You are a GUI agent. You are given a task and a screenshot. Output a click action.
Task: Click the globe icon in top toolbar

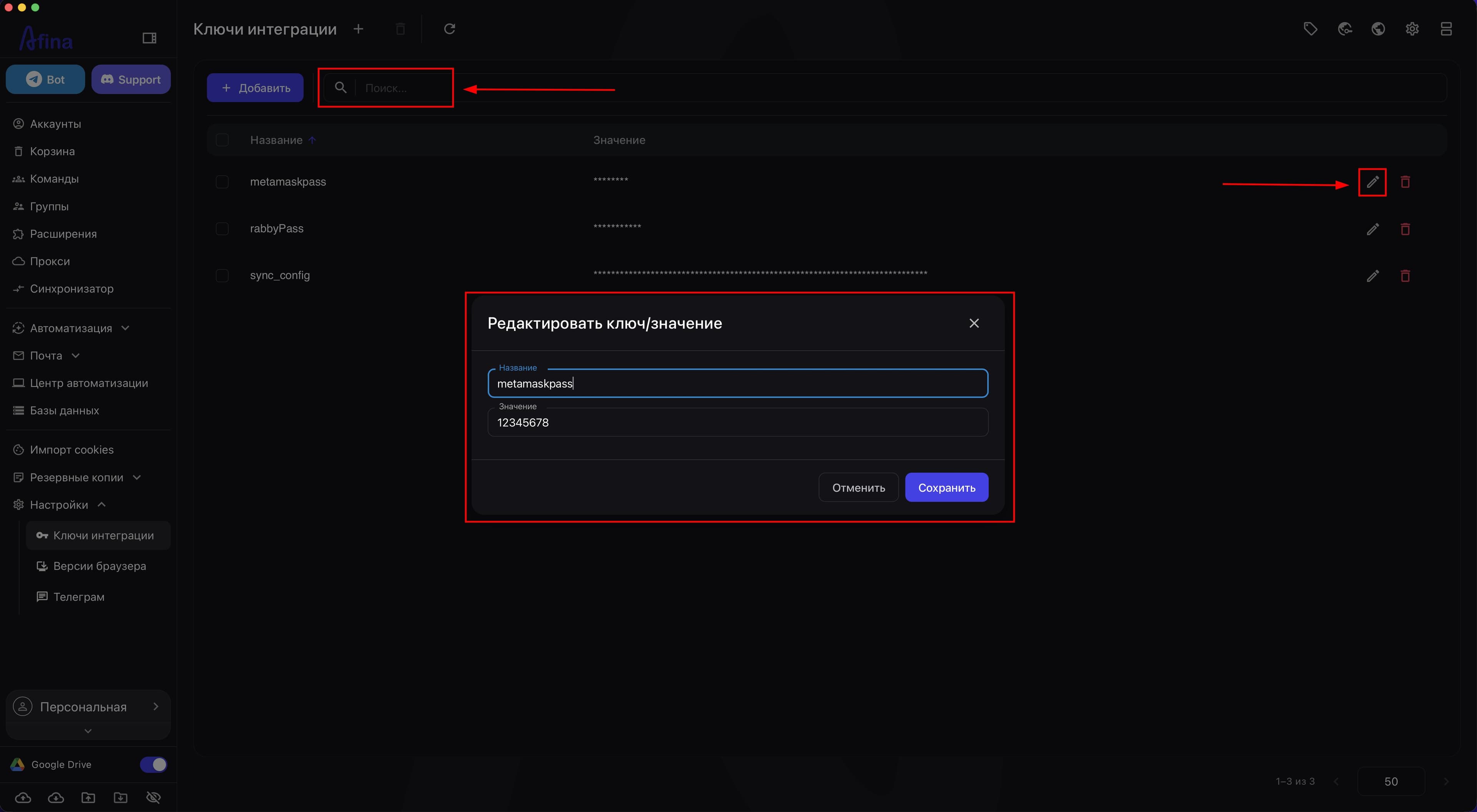tap(1379, 29)
